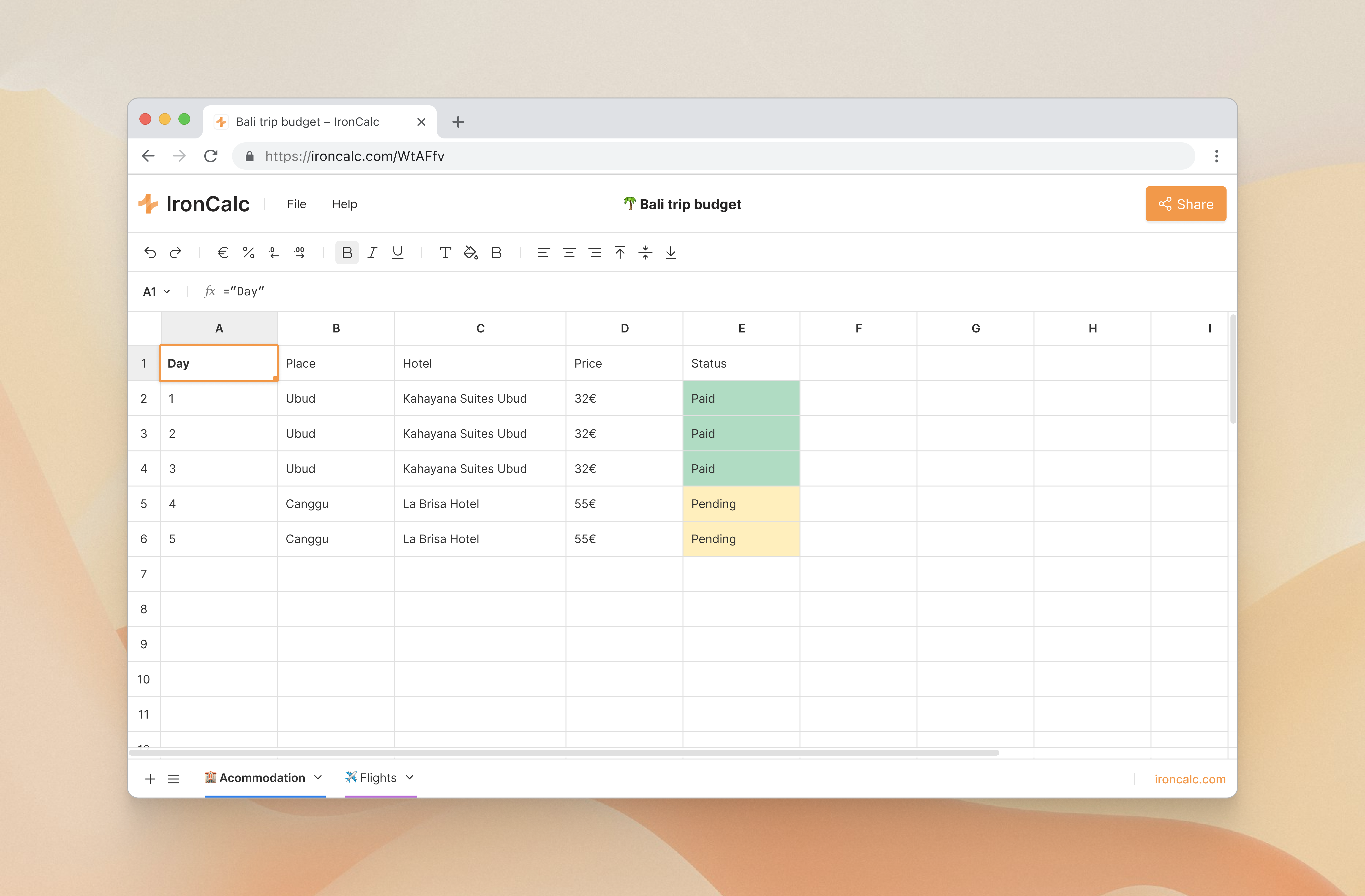The height and width of the screenshot is (896, 1365).
Task: Select the Pending status cell for Canggu day 4
Action: [741, 504]
